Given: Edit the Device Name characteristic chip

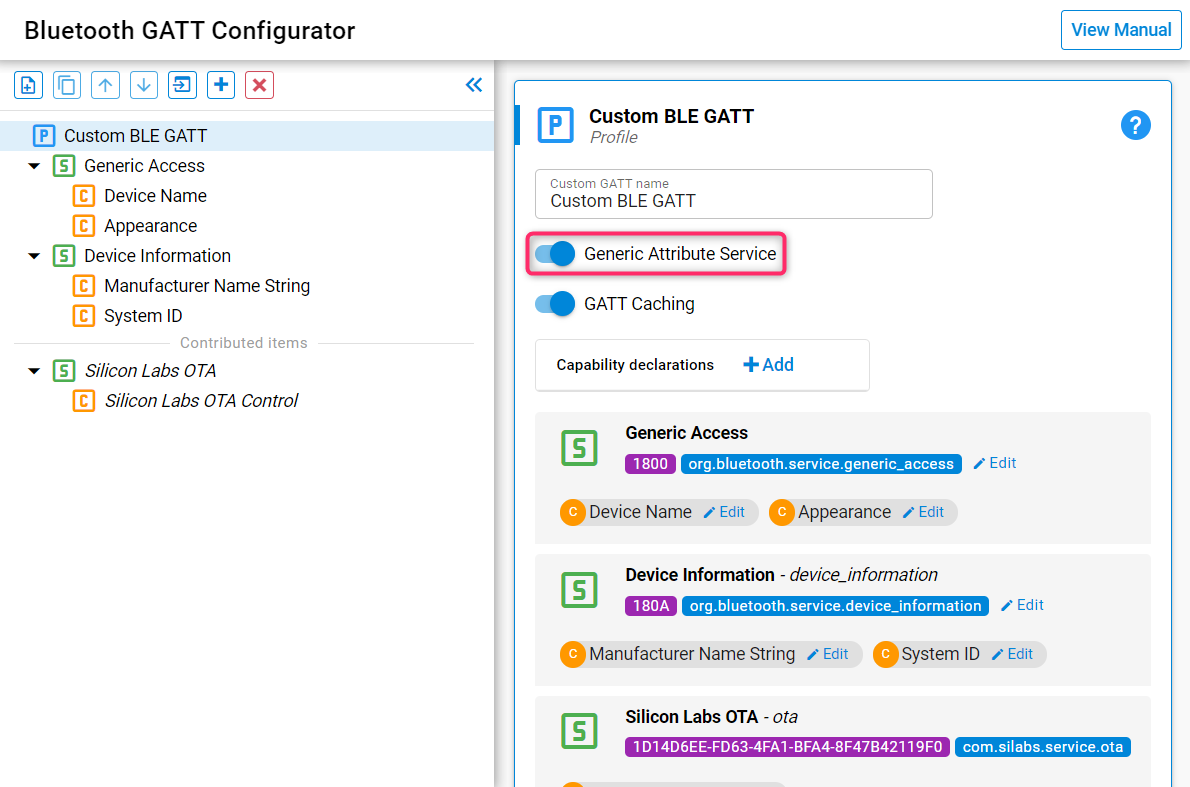Looking at the screenshot, I should (724, 512).
